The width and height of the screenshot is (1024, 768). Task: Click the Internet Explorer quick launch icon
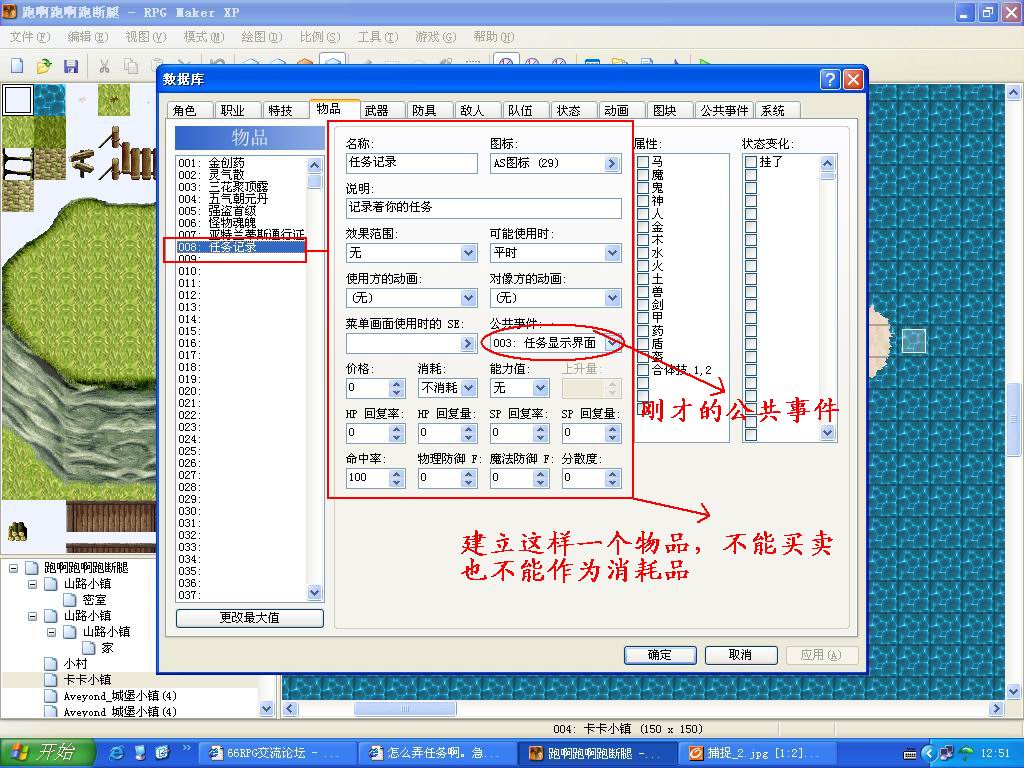117,753
